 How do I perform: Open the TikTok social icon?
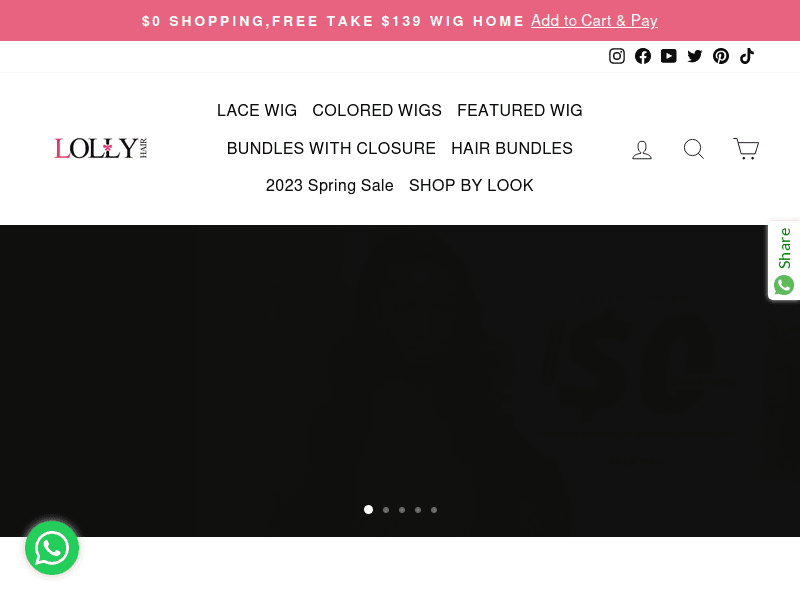pos(747,56)
